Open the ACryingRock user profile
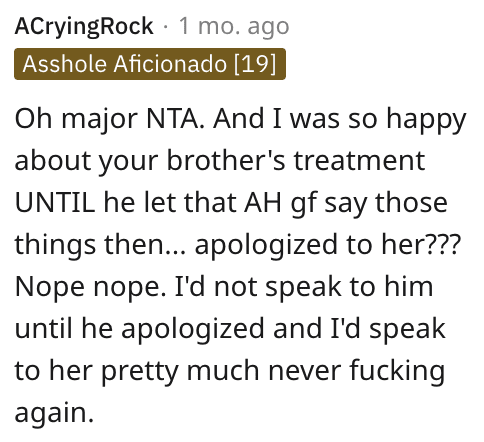484x442 pixels. coord(84,27)
